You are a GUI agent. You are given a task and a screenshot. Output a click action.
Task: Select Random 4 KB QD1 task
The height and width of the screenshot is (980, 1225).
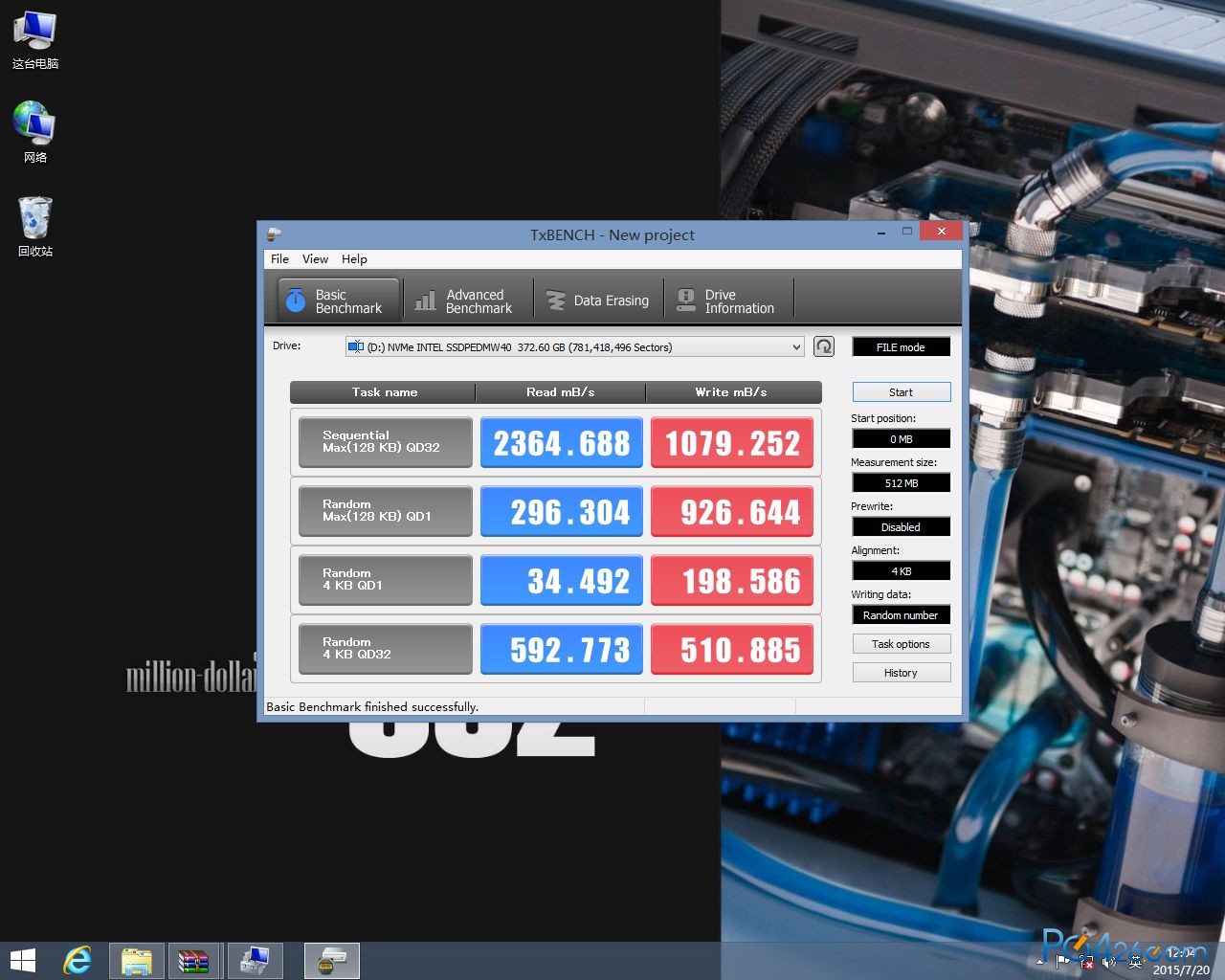pyautogui.click(x=385, y=579)
